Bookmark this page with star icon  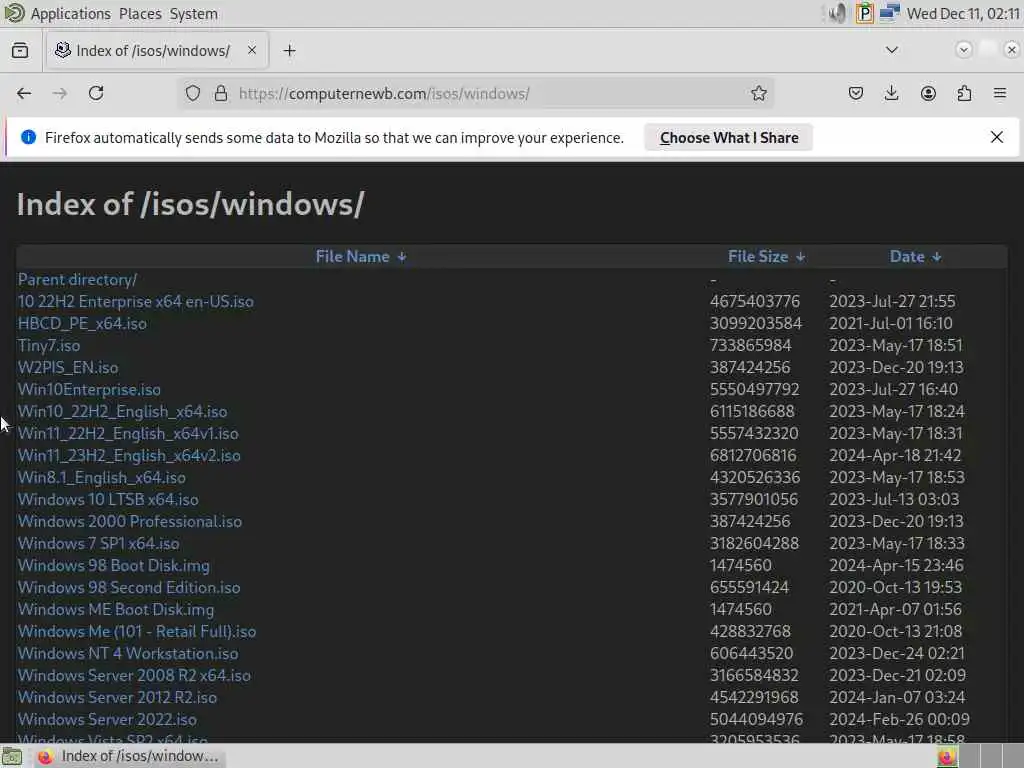pyautogui.click(x=758, y=93)
